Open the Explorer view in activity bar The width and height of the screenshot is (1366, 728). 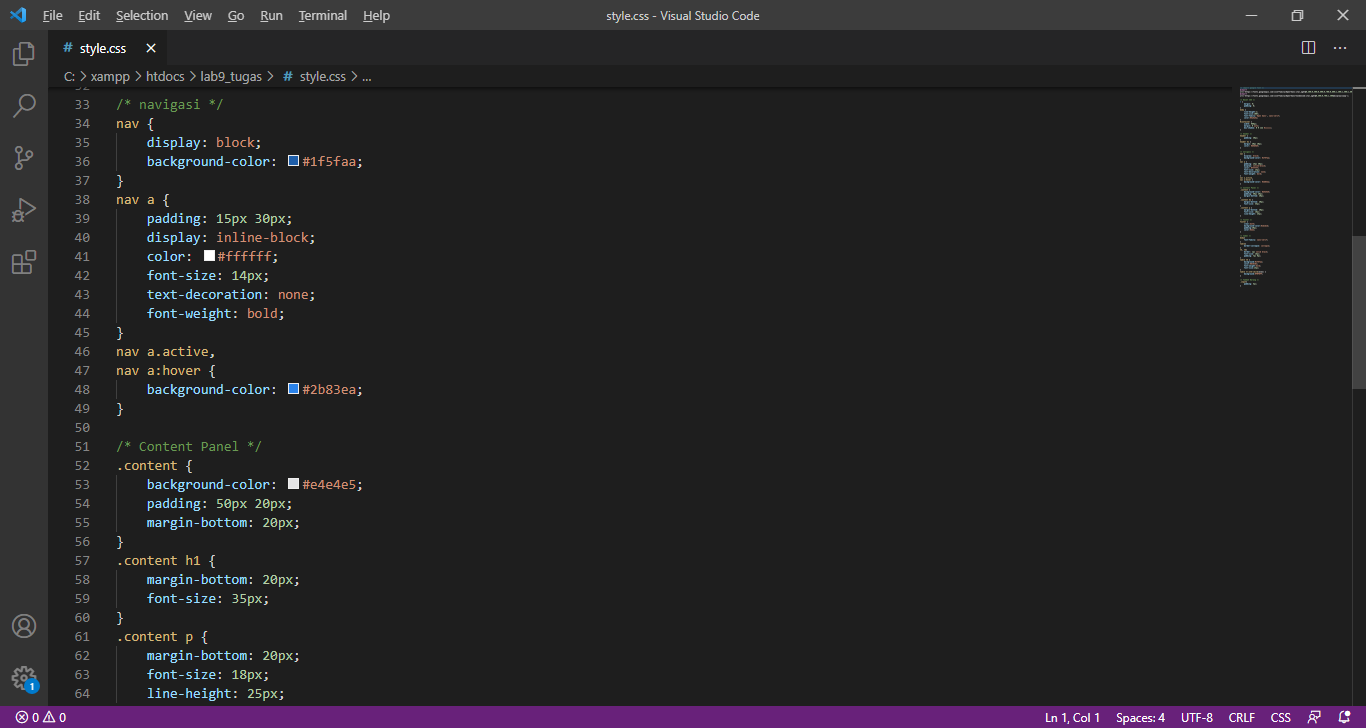pyautogui.click(x=24, y=53)
